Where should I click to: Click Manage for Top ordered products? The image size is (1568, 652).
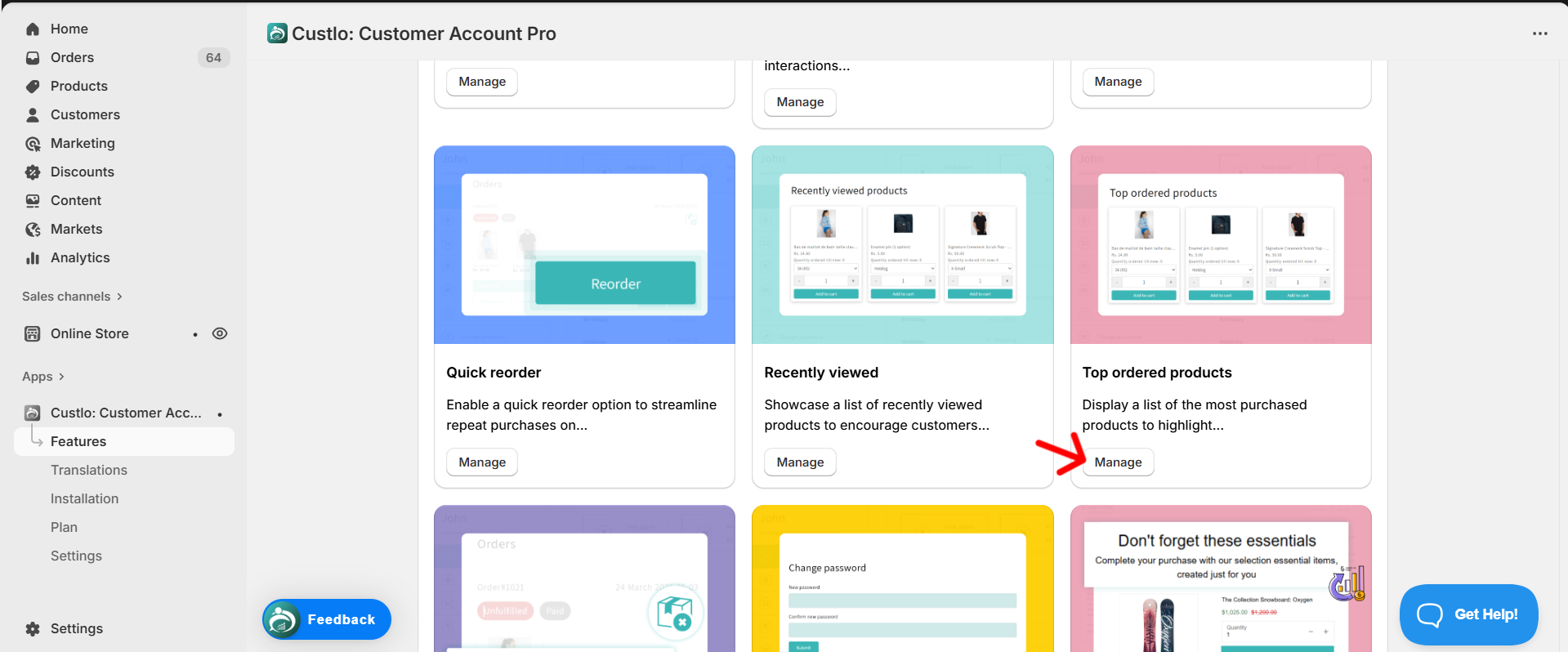(x=1118, y=462)
